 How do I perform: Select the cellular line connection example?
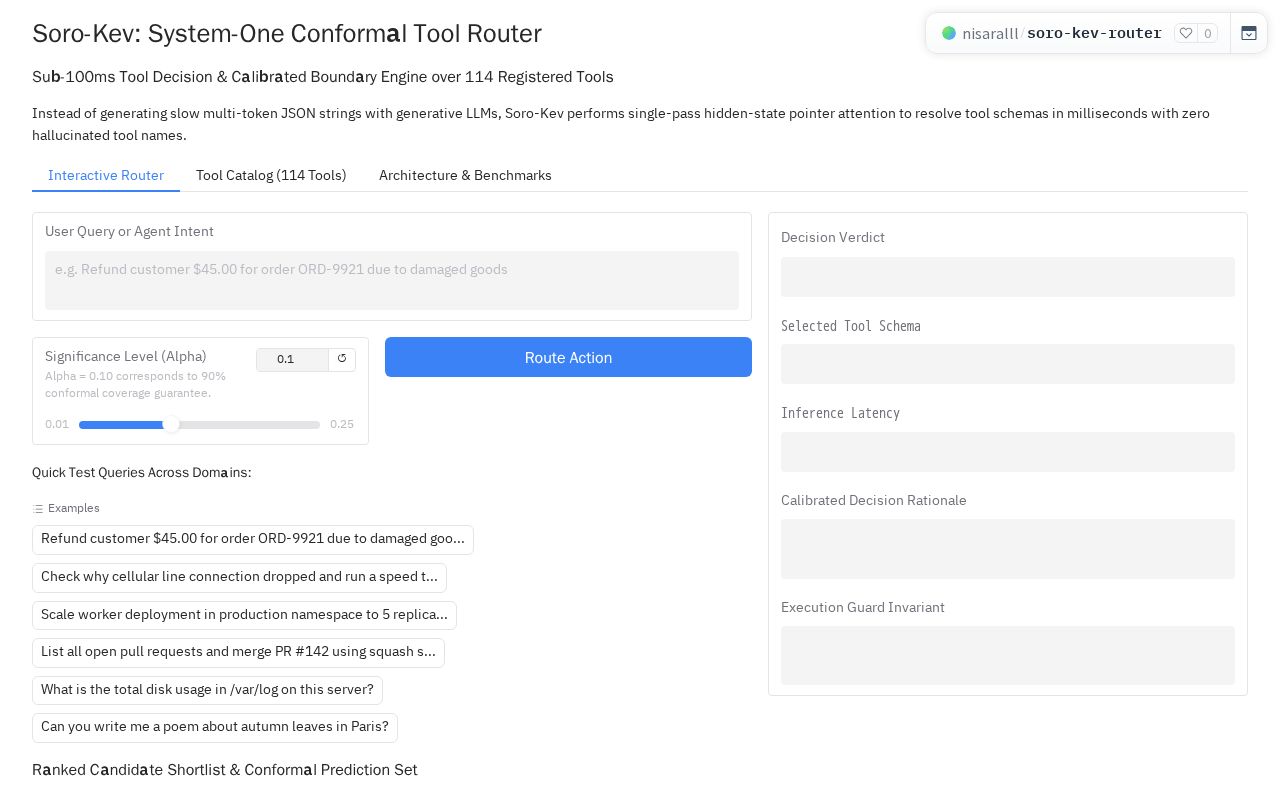pyautogui.click(x=239, y=577)
